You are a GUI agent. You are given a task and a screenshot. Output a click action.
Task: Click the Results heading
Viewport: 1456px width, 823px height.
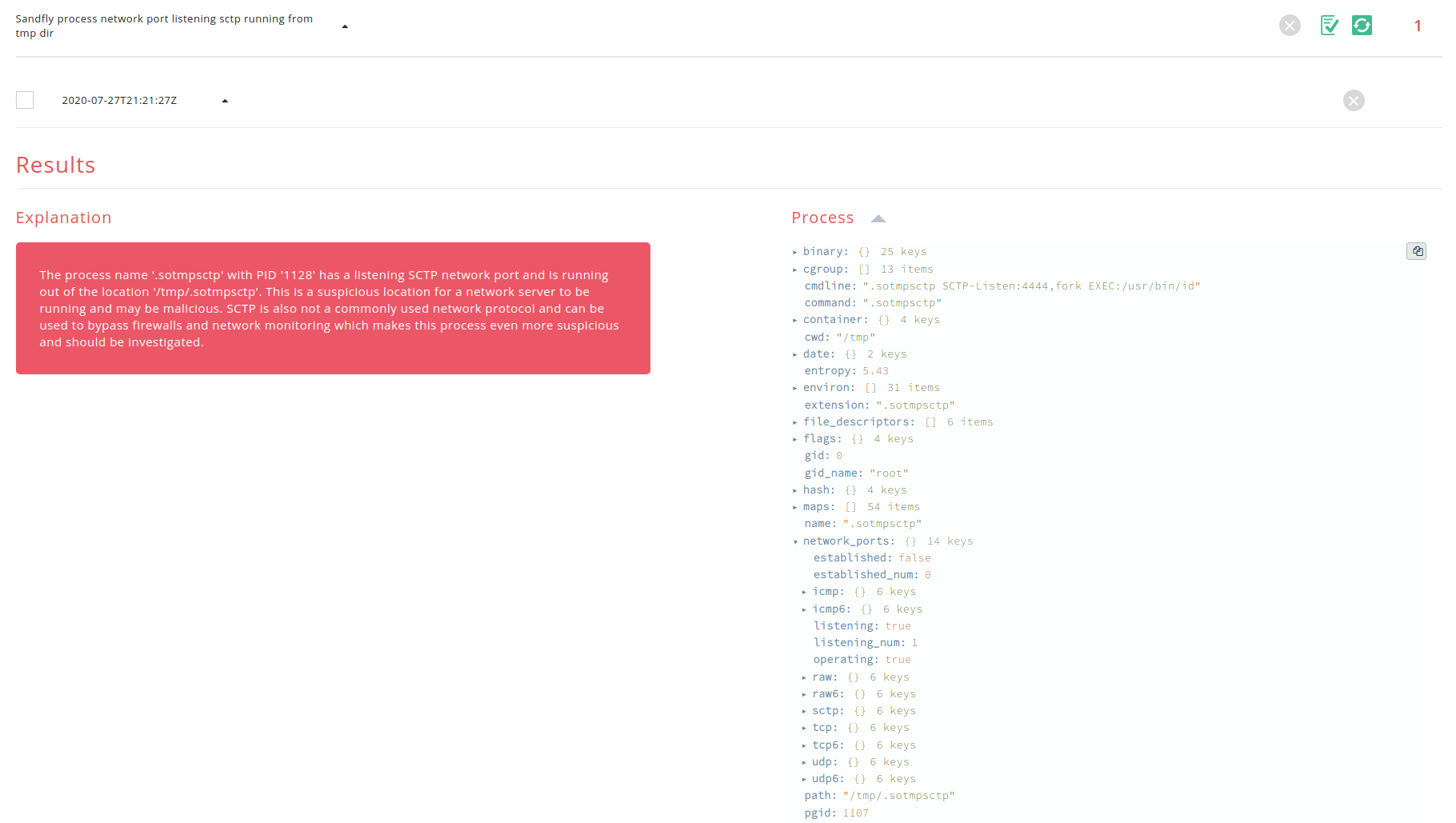(56, 165)
